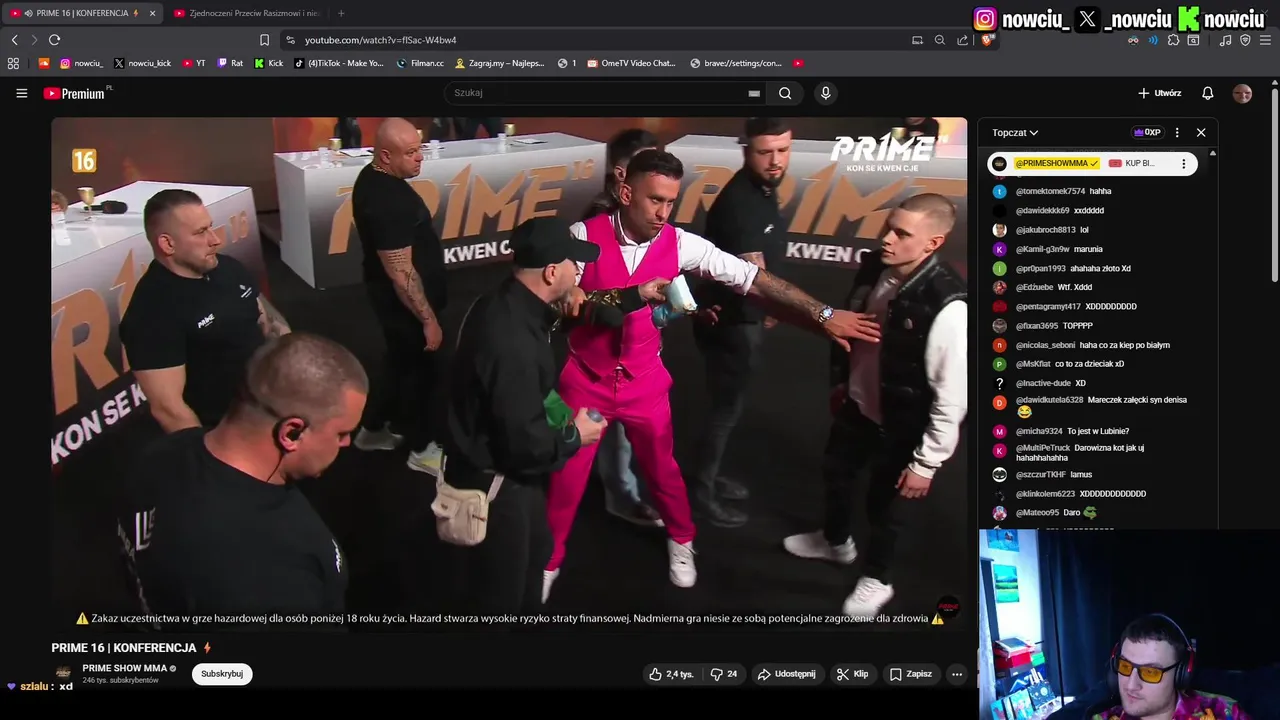Image resolution: width=1280 pixels, height=720 pixels.
Task: Switch to Zjednoczeni Przeciw Rasizmowi tab
Action: pos(247,13)
